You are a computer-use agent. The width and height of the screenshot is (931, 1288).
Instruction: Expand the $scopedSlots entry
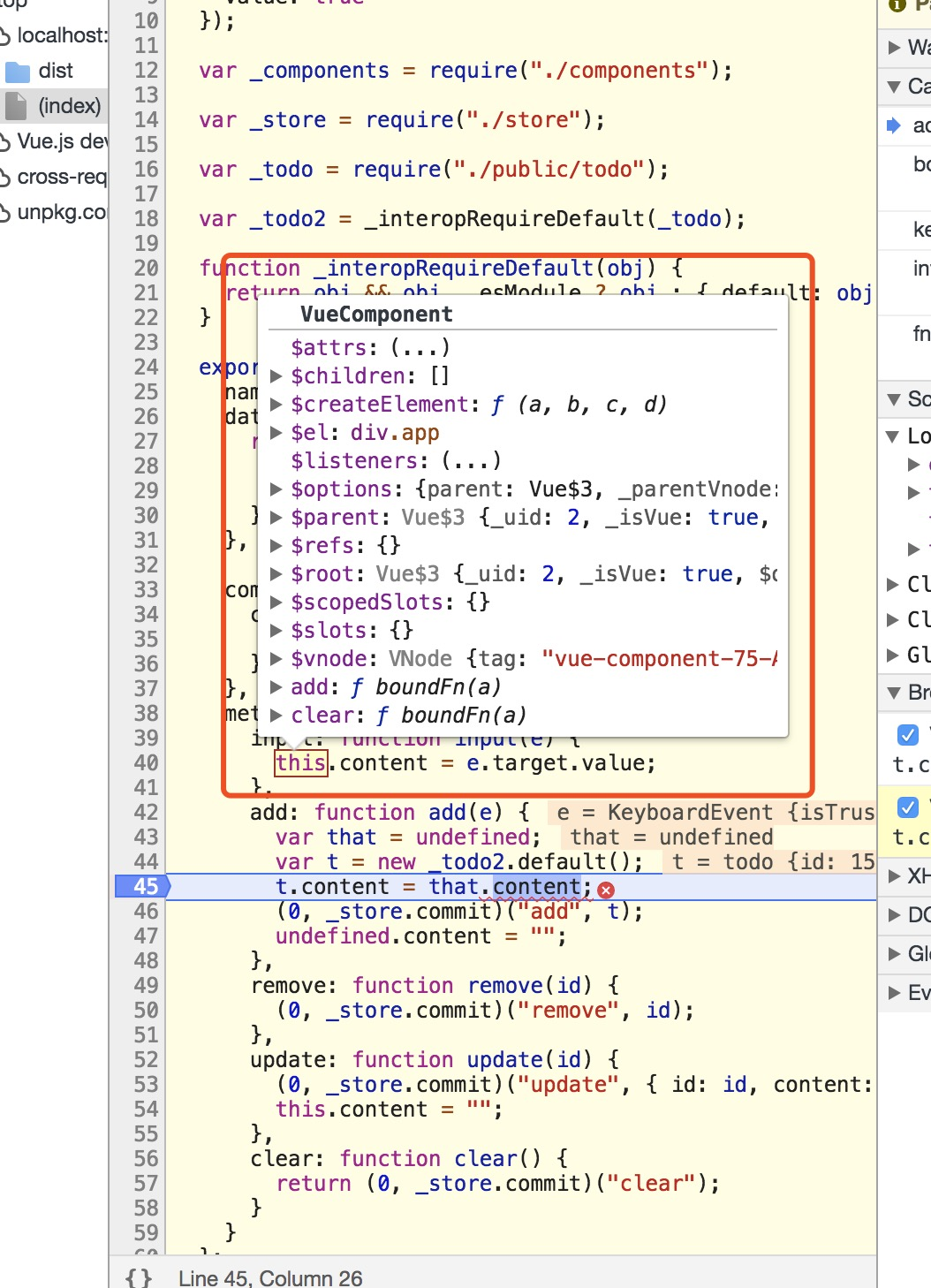(276, 602)
